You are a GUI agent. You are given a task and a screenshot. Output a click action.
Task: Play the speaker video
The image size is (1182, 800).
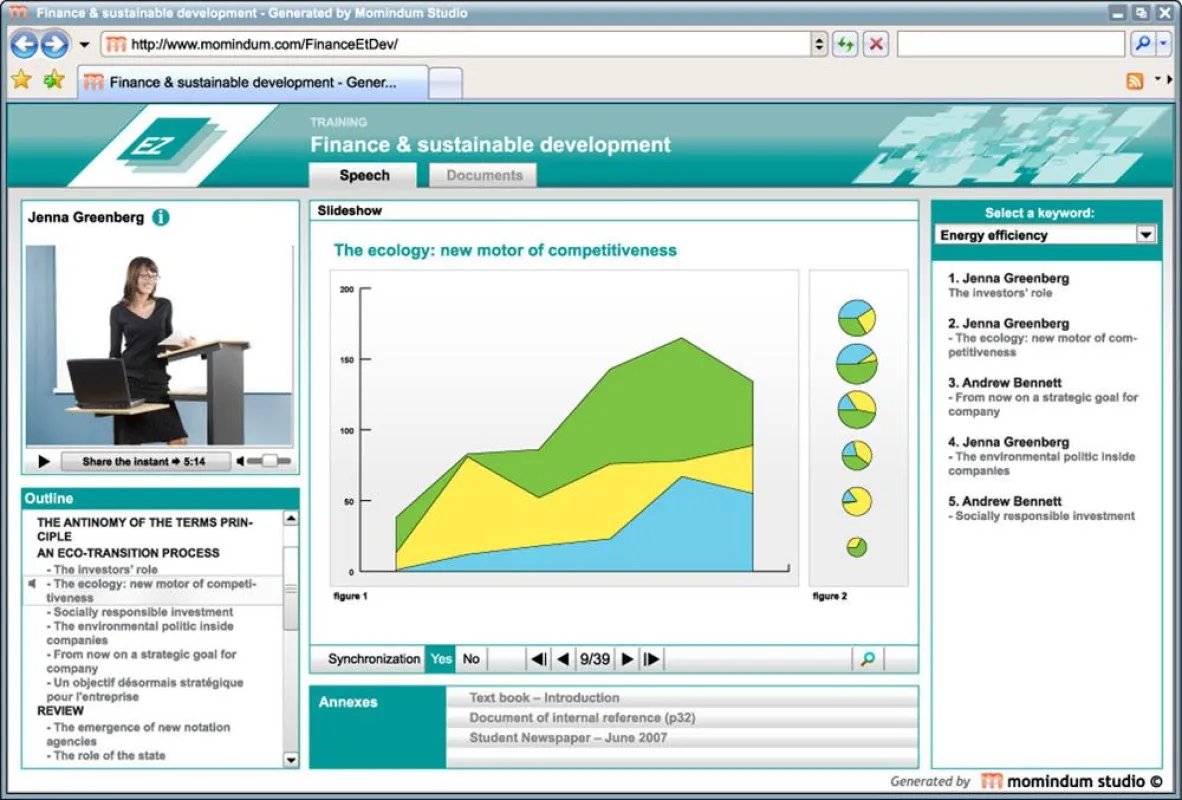click(44, 461)
